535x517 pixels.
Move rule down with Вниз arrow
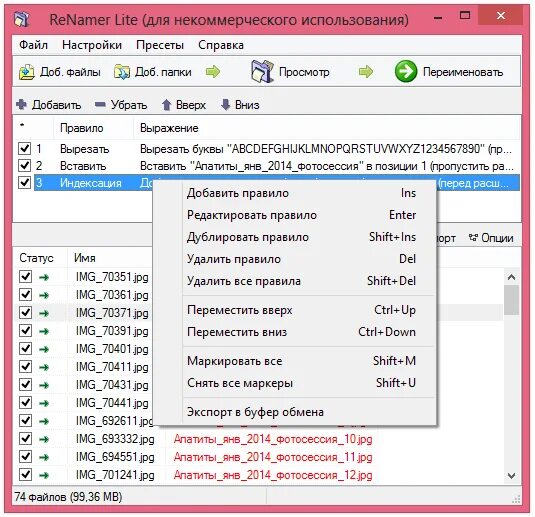(226, 105)
